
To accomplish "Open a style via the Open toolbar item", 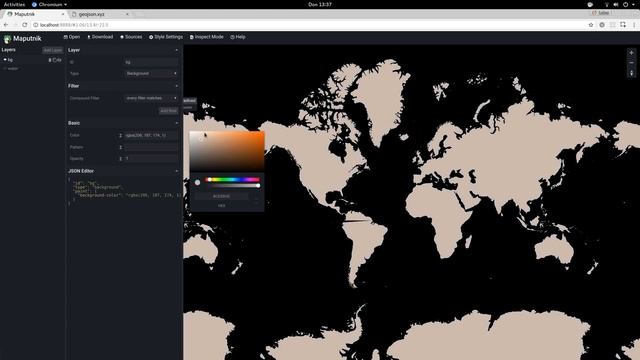I will click(x=72, y=37).
